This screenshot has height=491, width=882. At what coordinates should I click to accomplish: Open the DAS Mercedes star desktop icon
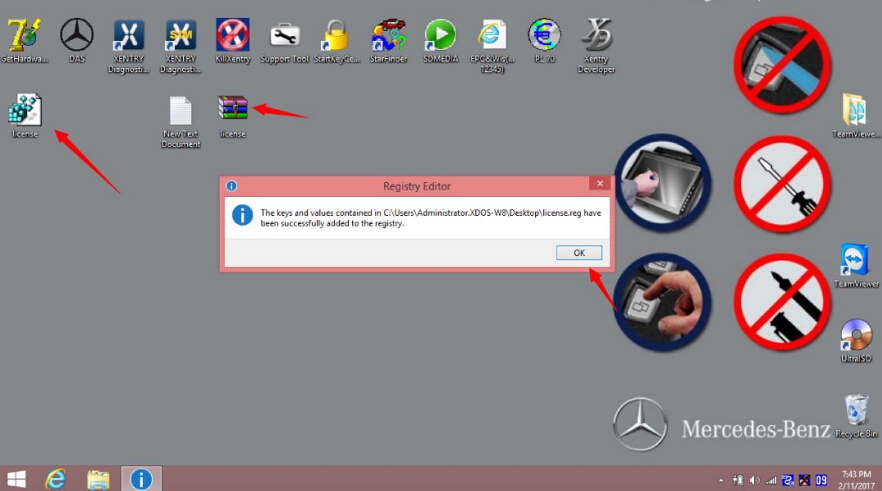(77, 37)
